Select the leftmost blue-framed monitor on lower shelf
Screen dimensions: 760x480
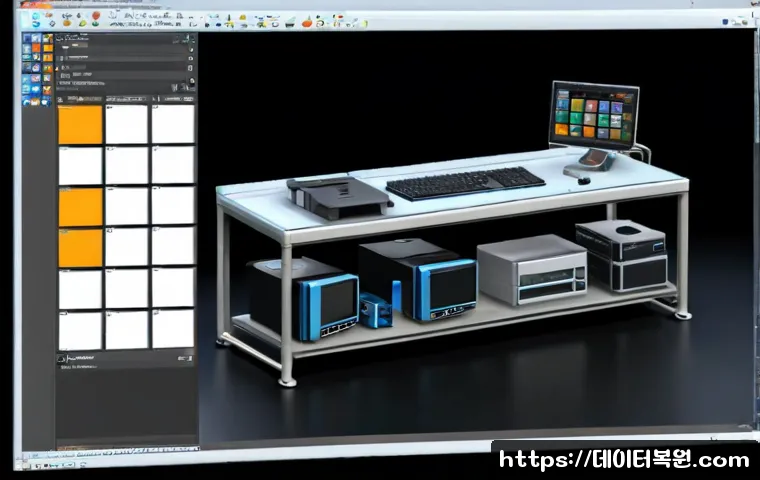tap(303, 298)
